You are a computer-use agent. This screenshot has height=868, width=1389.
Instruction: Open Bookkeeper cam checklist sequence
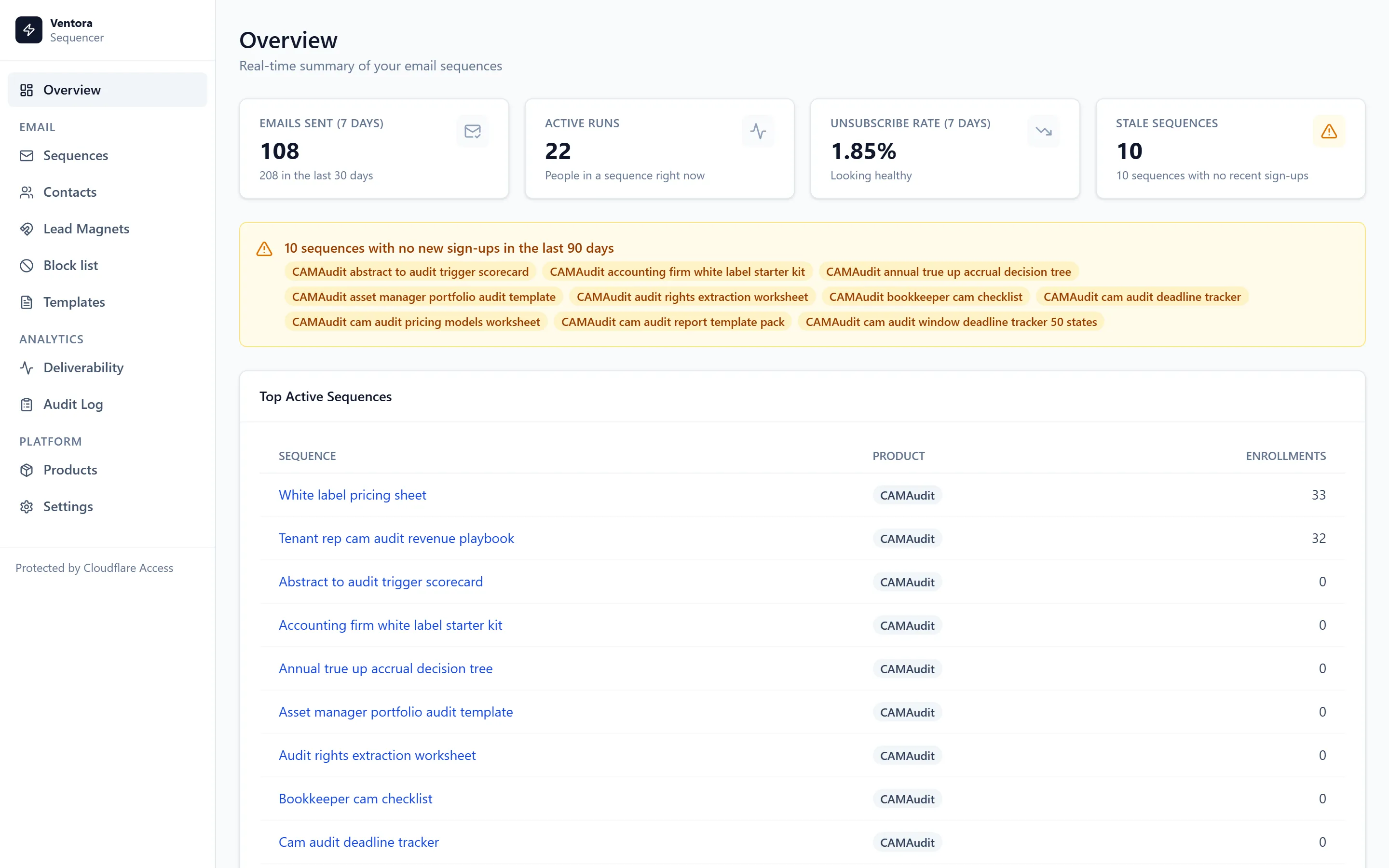tap(355, 799)
